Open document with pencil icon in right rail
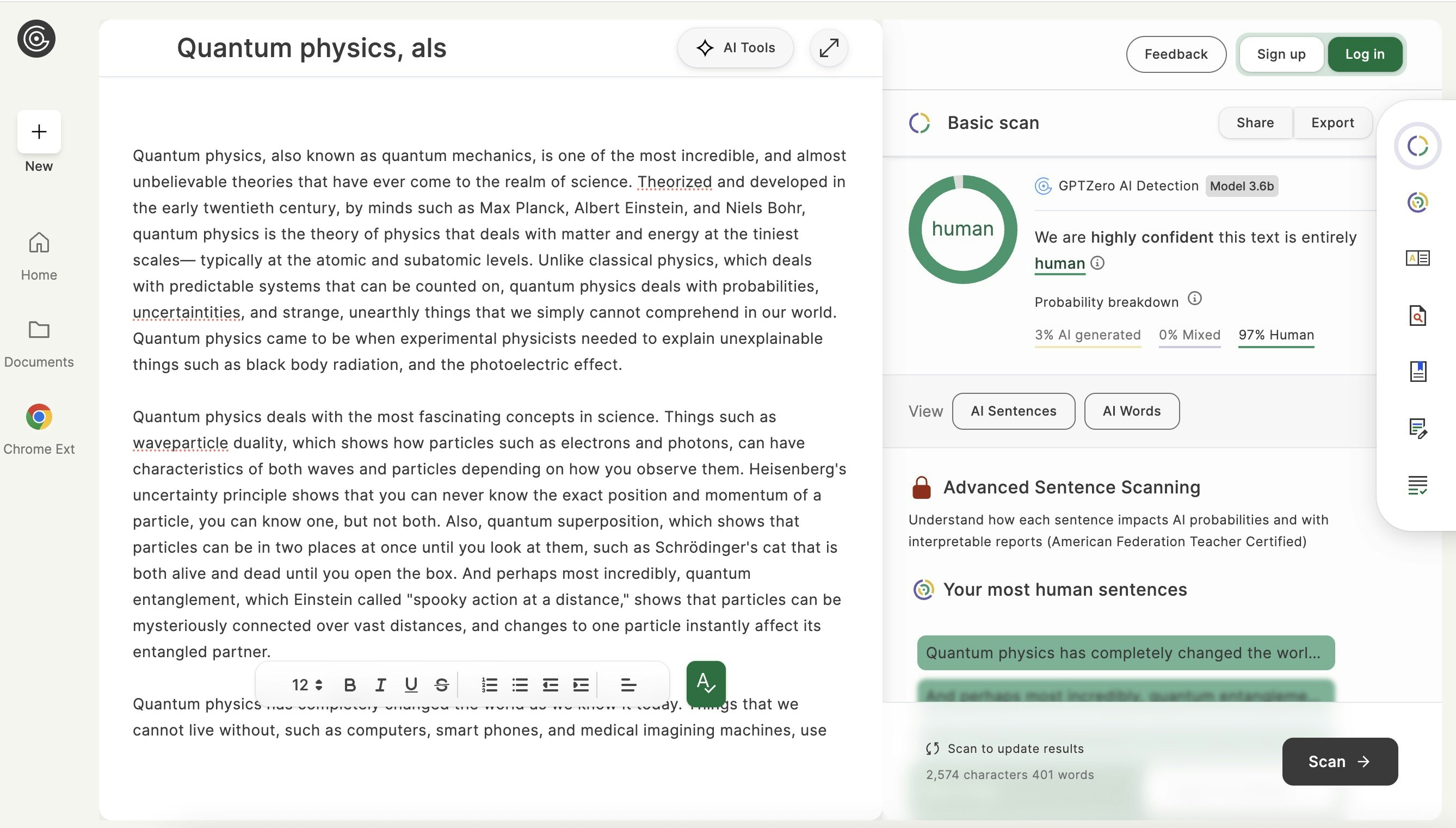 [1417, 428]
